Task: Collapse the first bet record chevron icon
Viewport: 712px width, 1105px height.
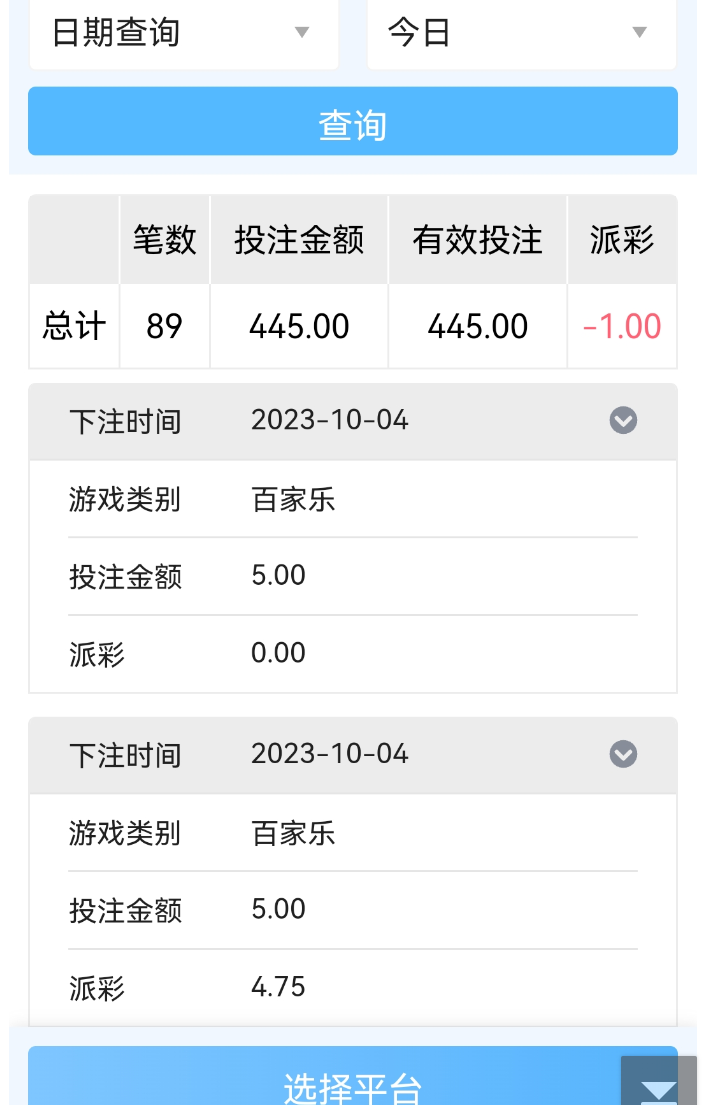Action: 623,420
